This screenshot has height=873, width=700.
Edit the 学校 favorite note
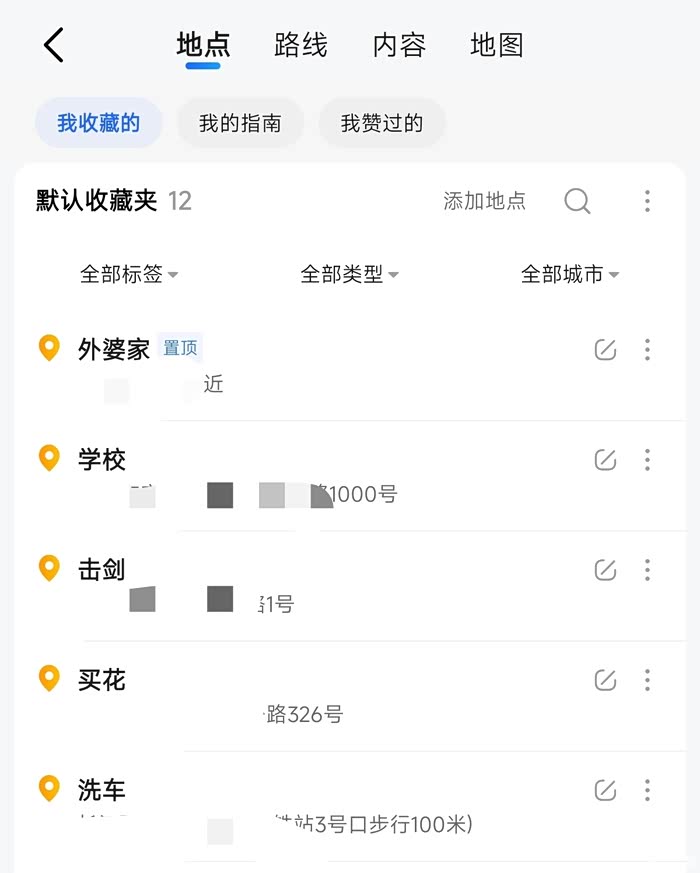605,460
